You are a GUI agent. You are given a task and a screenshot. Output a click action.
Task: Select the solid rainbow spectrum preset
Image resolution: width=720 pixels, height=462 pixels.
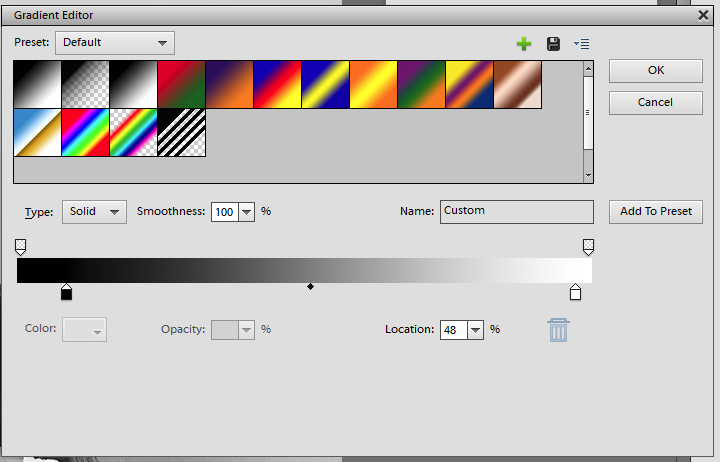point(85,133)
